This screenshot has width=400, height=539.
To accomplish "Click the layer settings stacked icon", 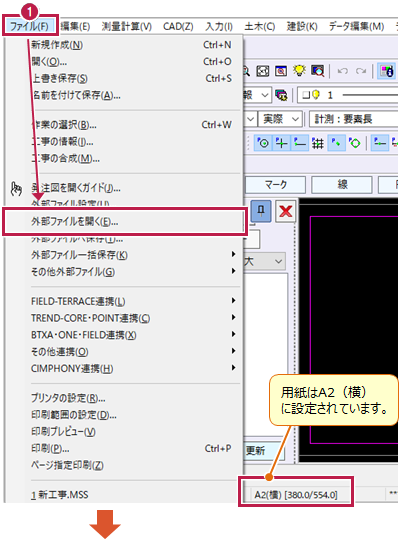I will (281, 95).
